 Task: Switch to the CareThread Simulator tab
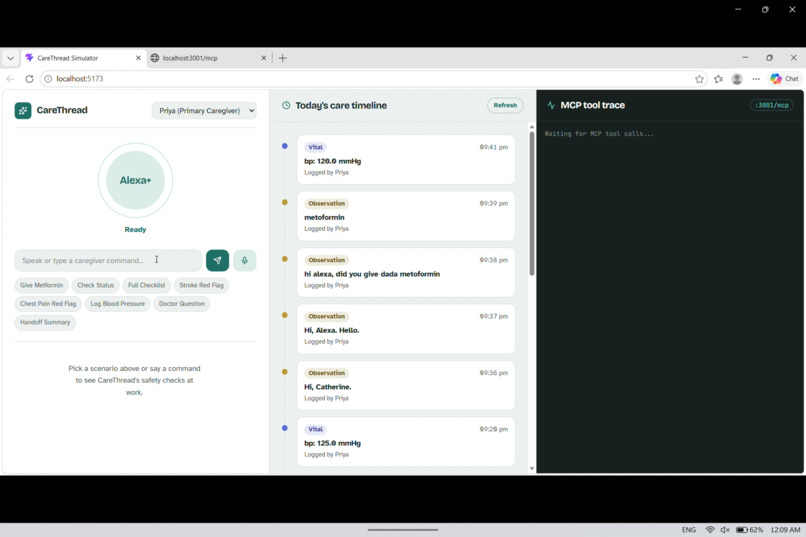coord(83,58)
